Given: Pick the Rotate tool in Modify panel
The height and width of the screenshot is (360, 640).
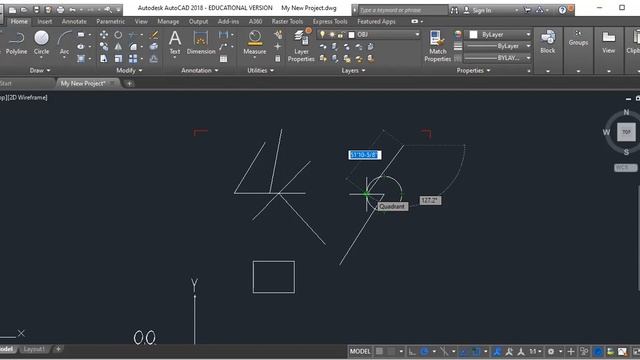Looking at the screenshot, I should click(x=118, y=35).
